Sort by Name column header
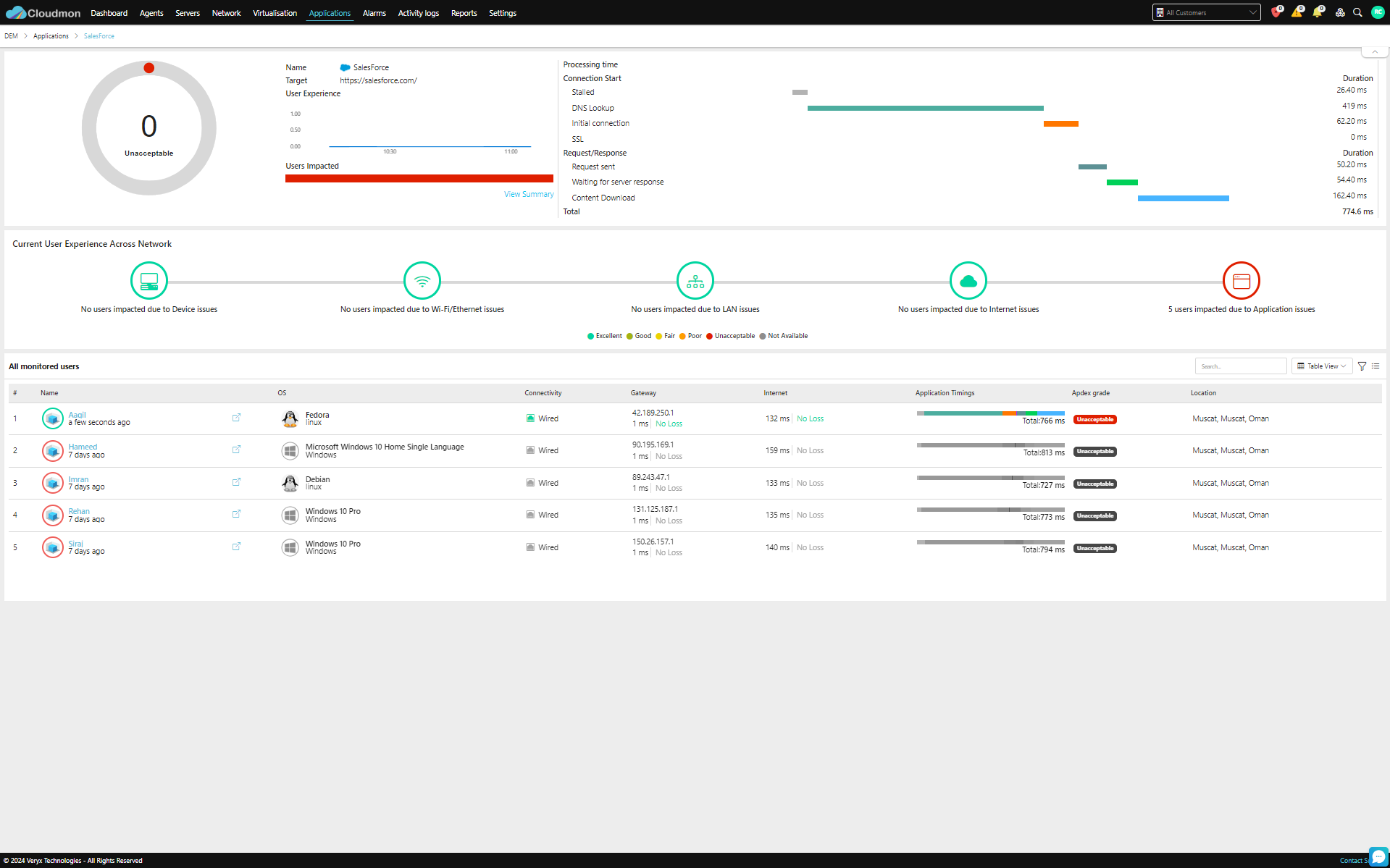 [49, 393]
